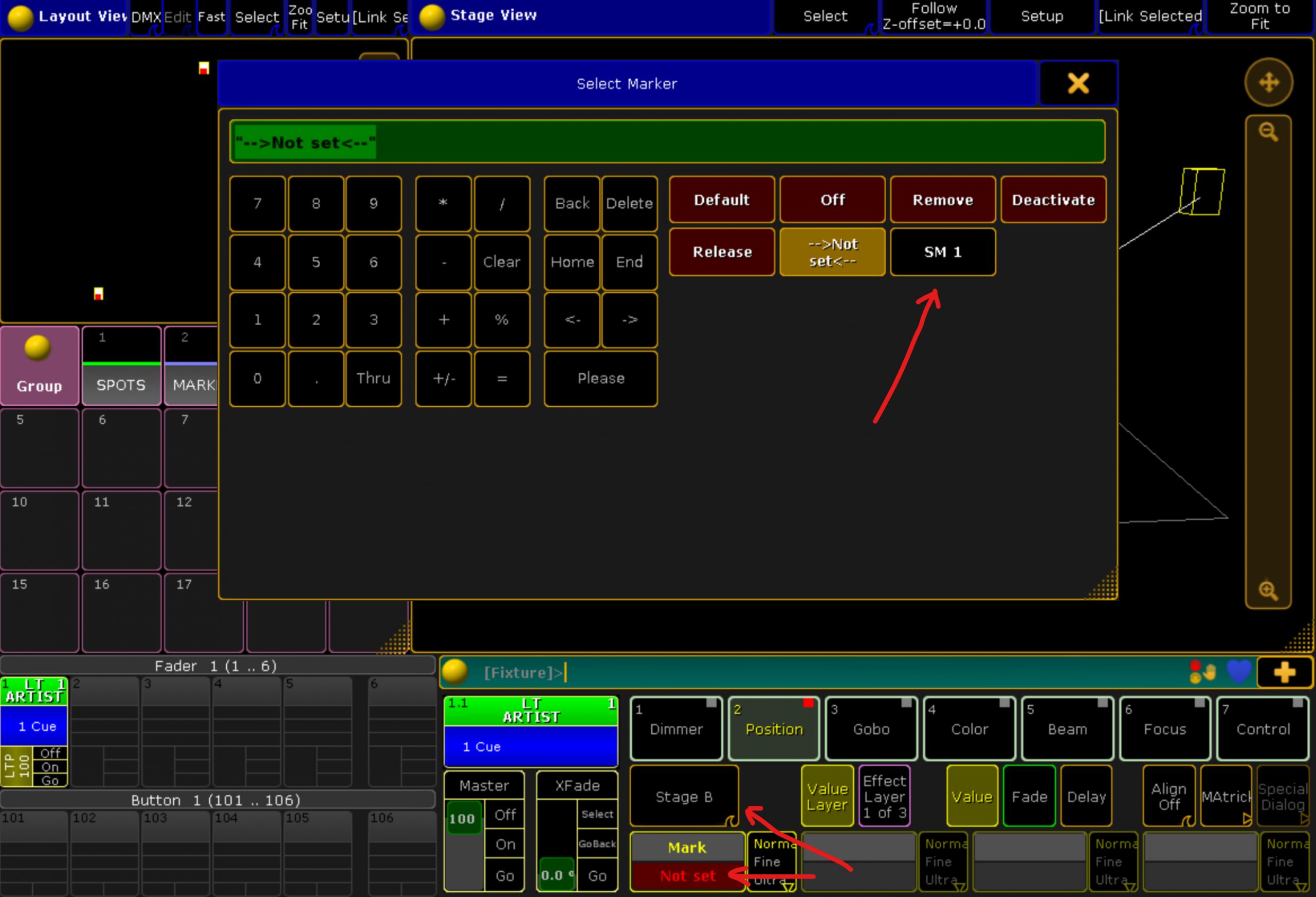Click the pan arrows icon in Stage View
1316x897 pixels.
pyautogui.click(x=1268, y=83)
